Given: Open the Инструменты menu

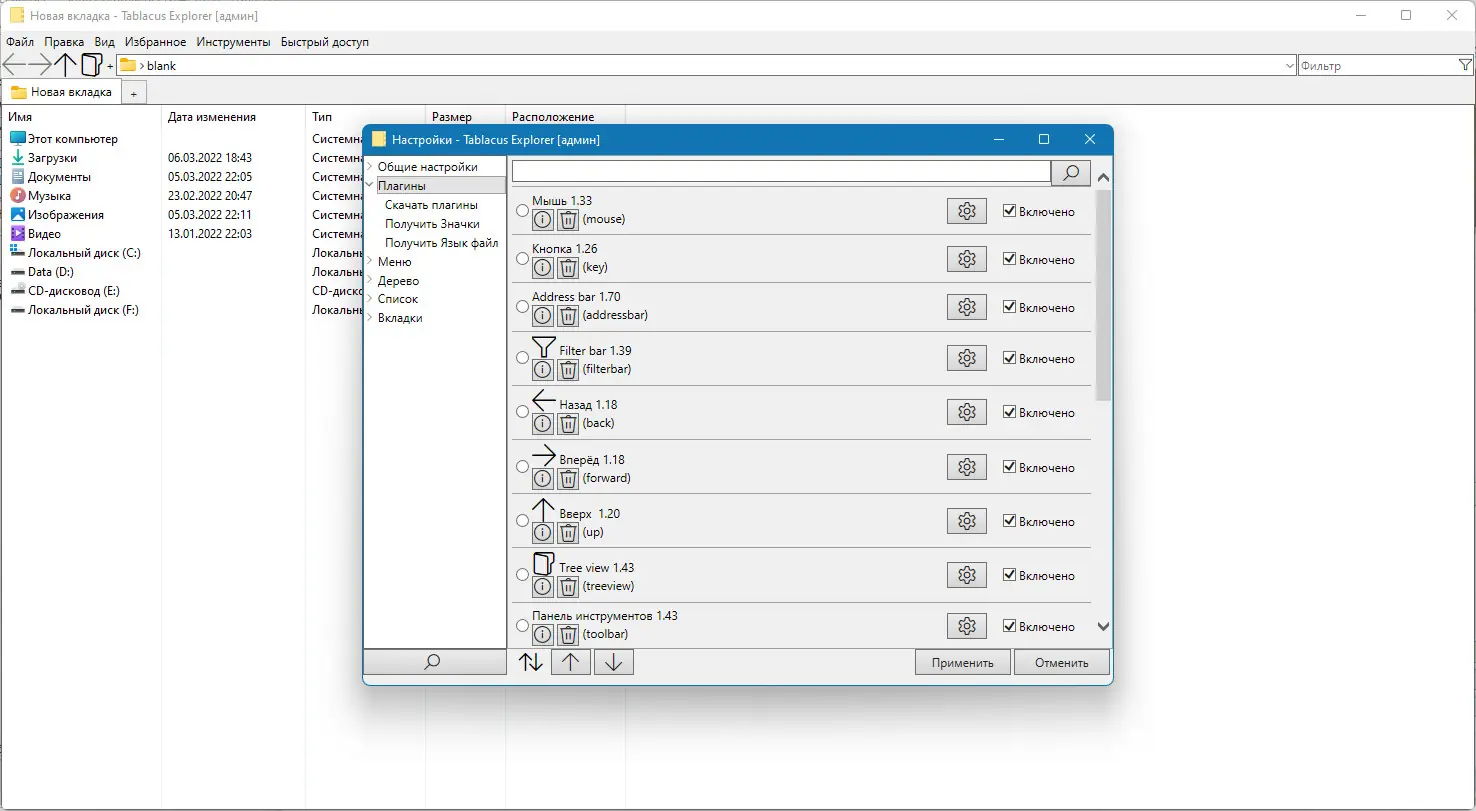Looking at the screenshot, I should pos(233,42).
